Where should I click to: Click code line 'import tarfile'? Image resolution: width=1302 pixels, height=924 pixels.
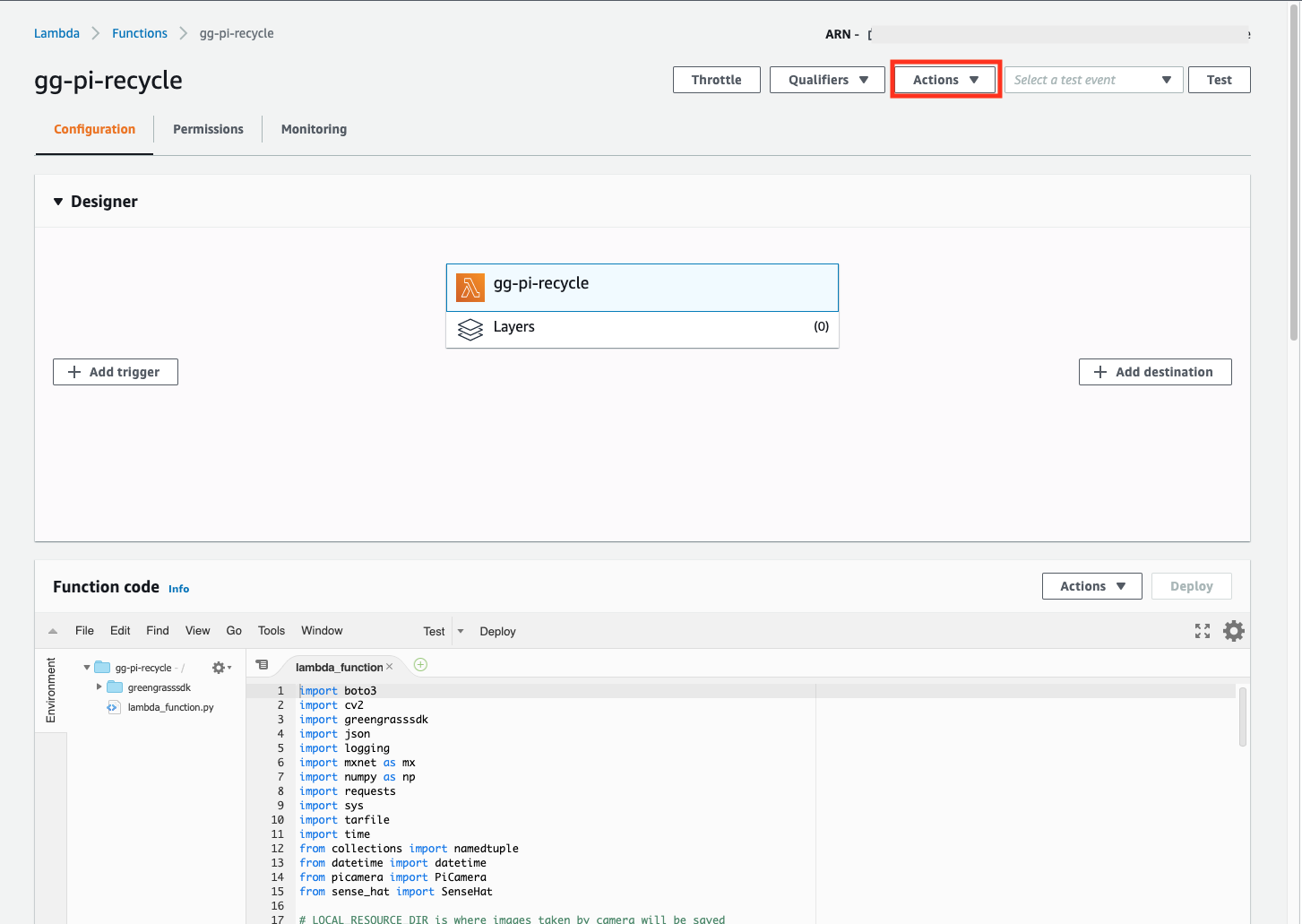pyautogui.click(x=344, y=820)
